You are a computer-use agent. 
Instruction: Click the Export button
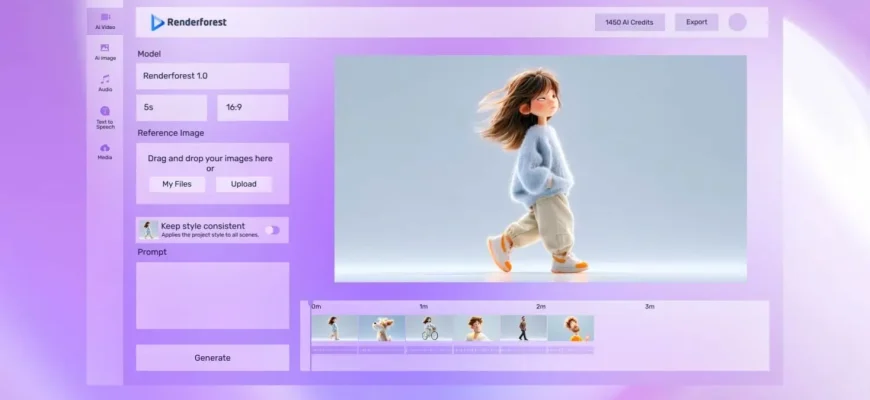pyautogui.click(x=696, y=22)
